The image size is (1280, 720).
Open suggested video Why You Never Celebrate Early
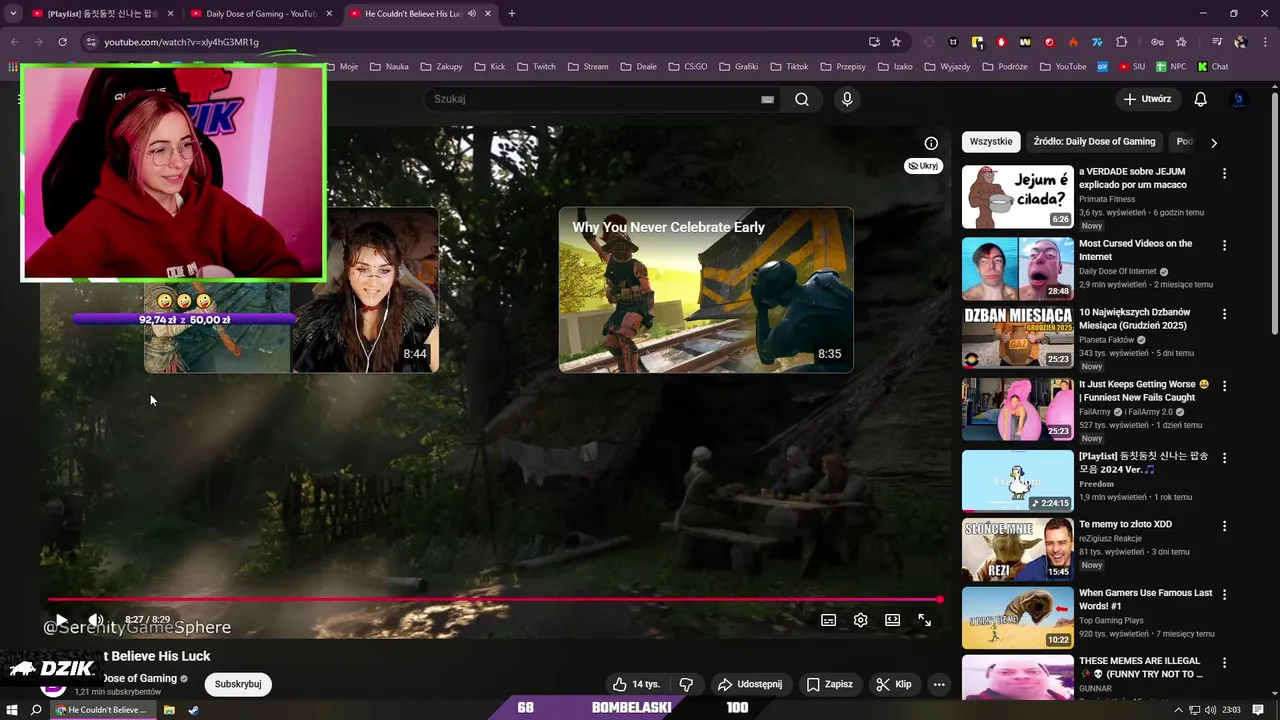tap(706, 289)
